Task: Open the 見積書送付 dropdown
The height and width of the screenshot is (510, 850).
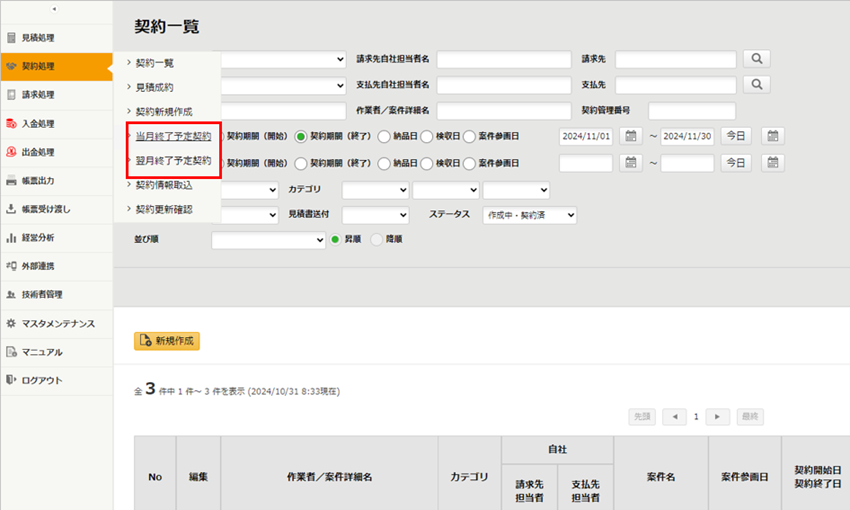Action: (x=376, y=215)
